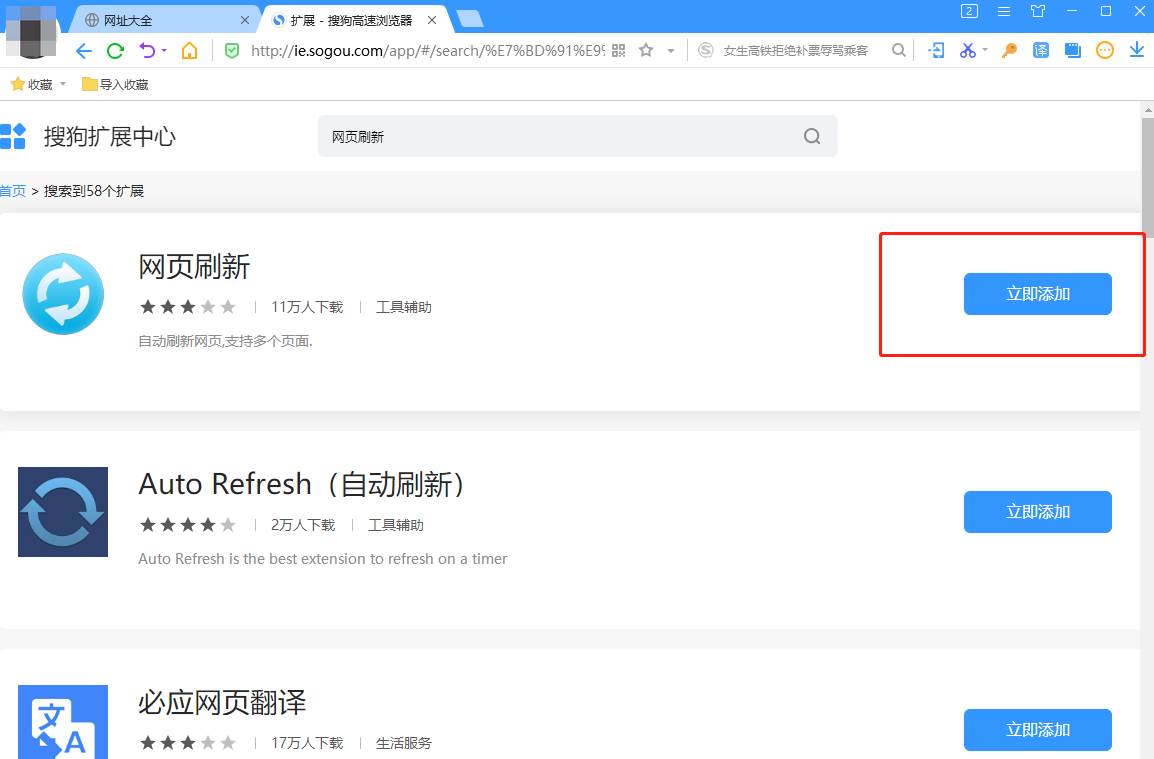Click the window count icon showing 2
The width and height of the screenshot is (1154, 759).
click(969, 11)
